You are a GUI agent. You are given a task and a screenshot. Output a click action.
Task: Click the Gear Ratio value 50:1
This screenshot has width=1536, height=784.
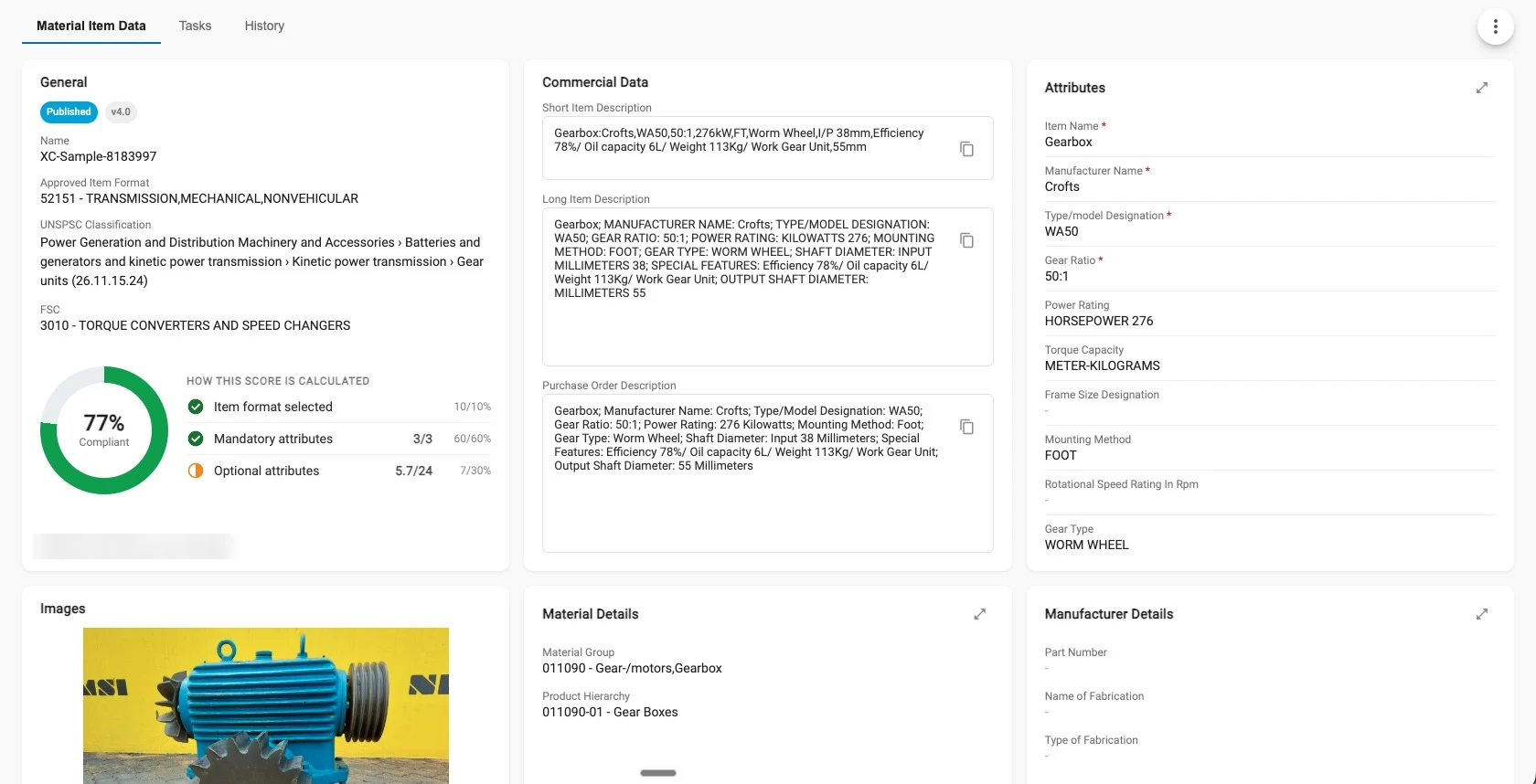1057,276
